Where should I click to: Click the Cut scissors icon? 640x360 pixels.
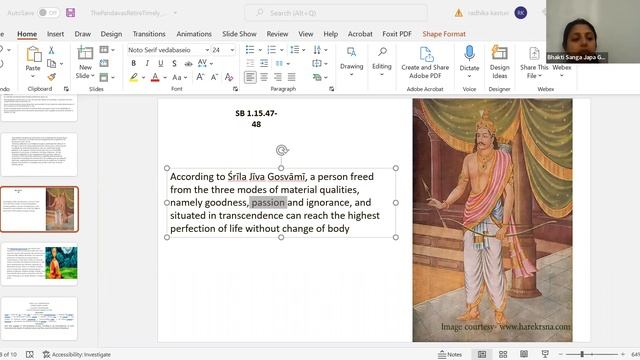pos(51,50)
